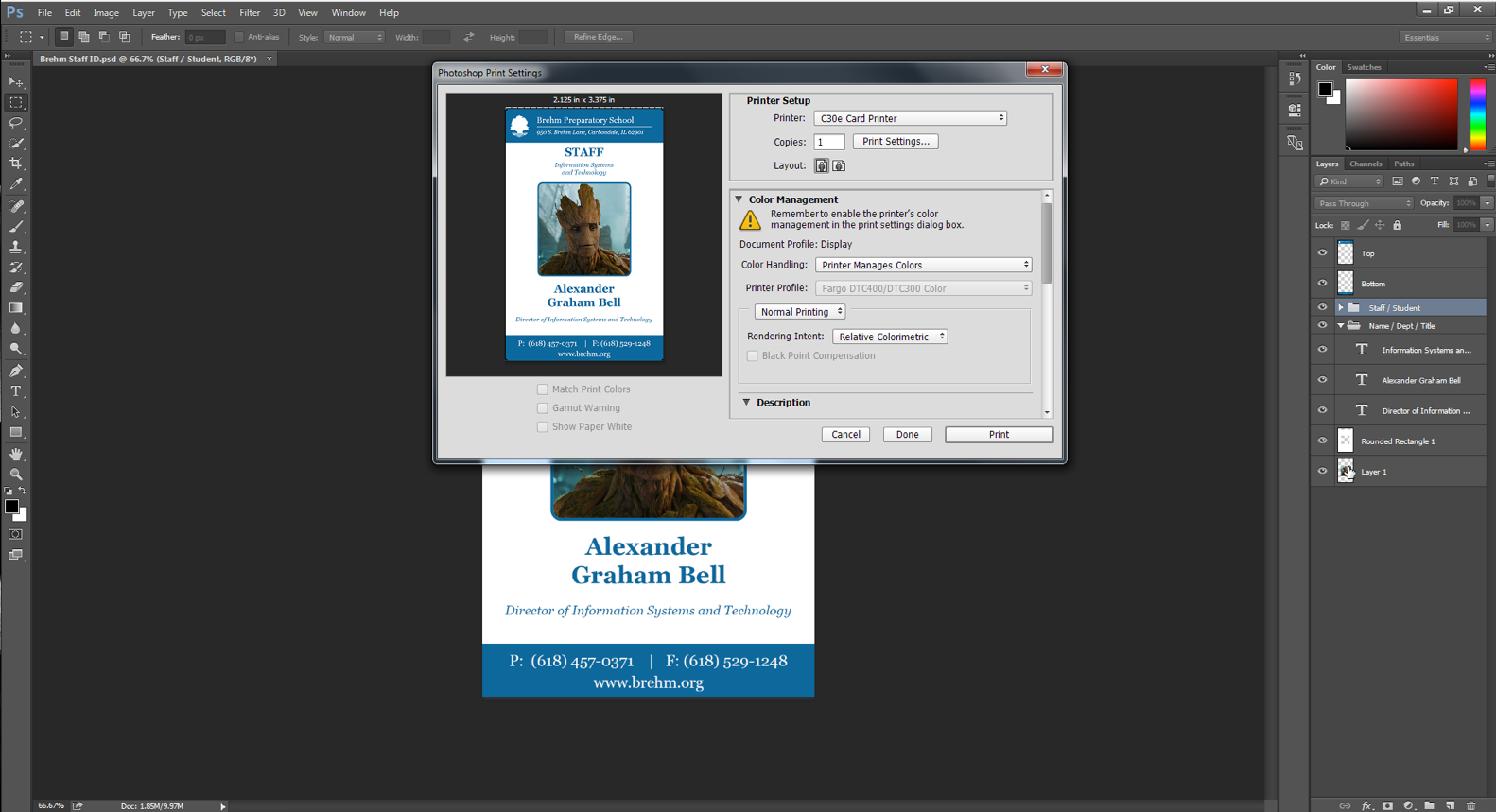The image size is (1496, 812).
Task: Open the Printer selection dropdown
Action: tap(910, 118)
